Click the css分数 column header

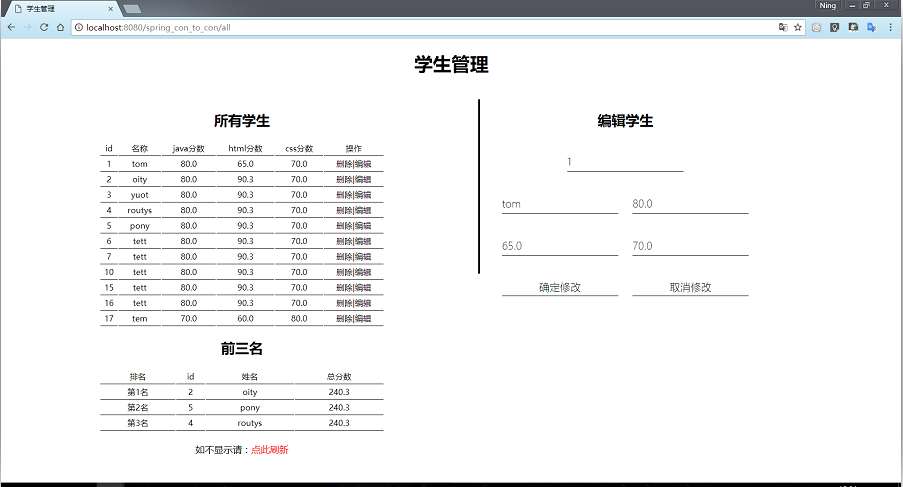(299, 149)
